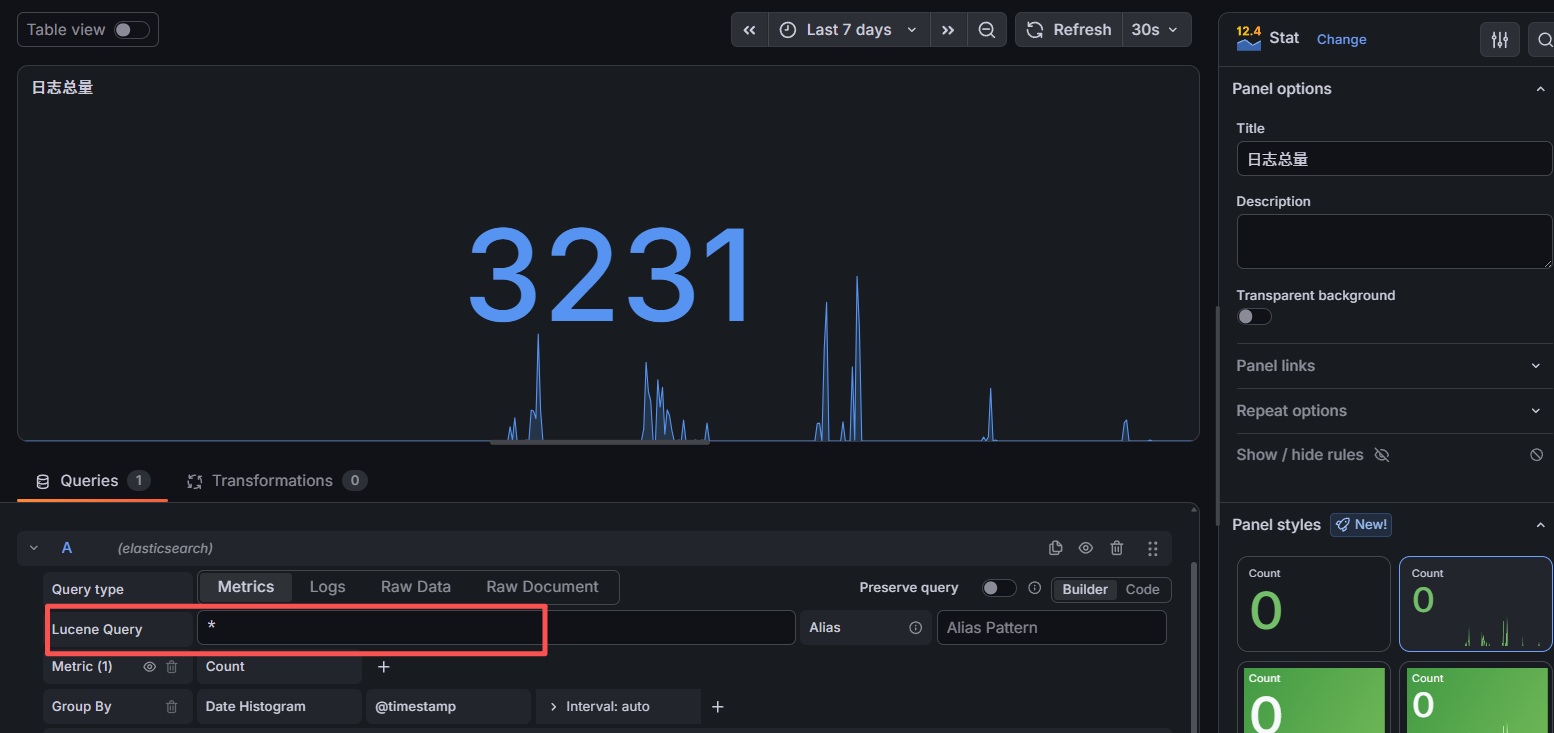1554x733 pixels.
Task: Collapse query A row with chevron
Action: click(x=34, y=548)
